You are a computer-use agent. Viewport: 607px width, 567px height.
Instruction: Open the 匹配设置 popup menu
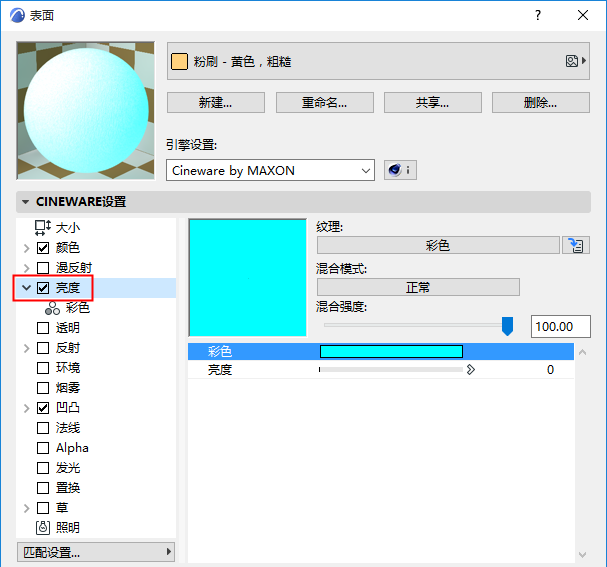coord(96,552)
